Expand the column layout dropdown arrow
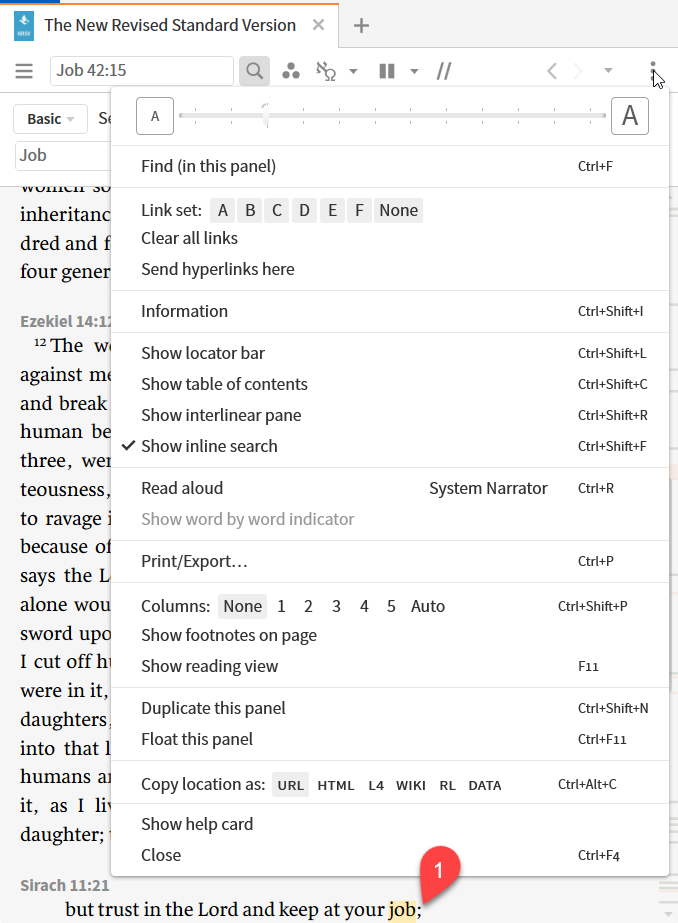 point(414,71)
